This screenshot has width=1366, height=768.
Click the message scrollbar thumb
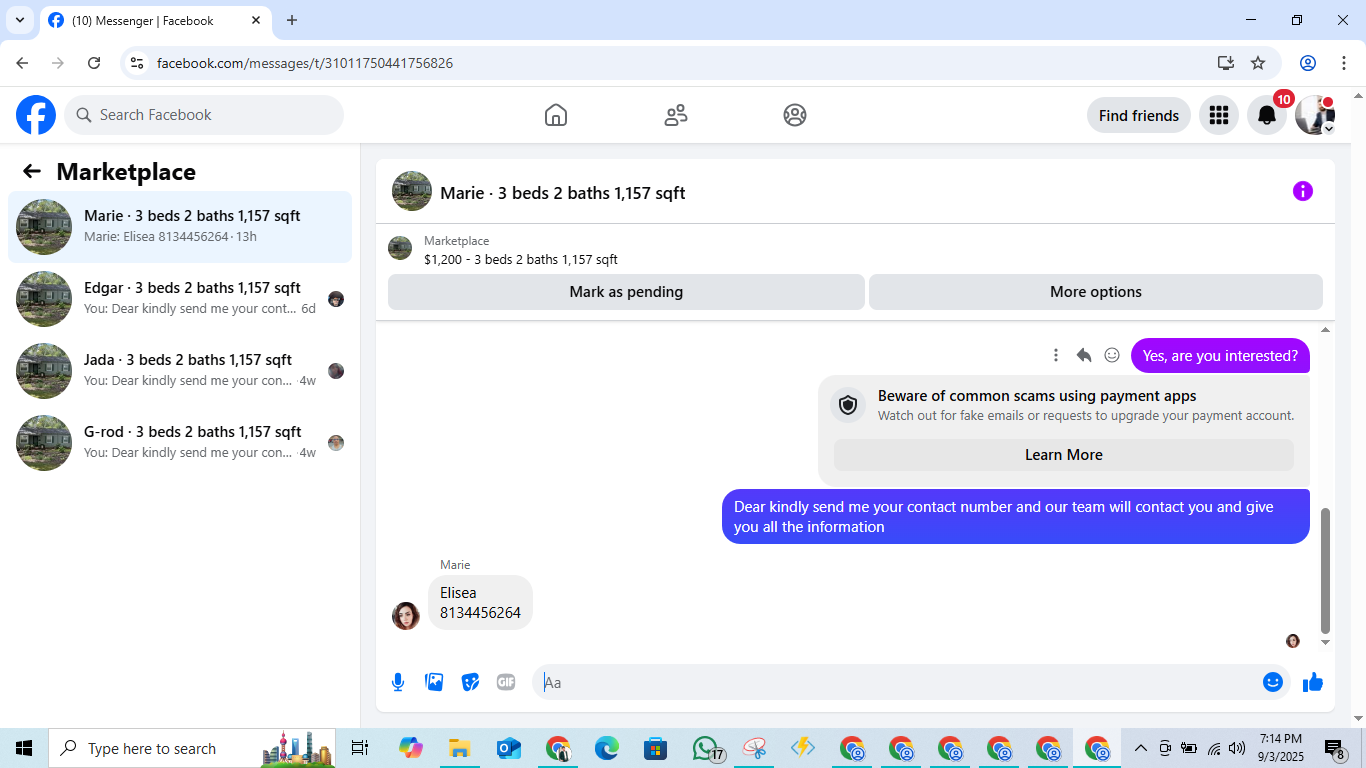pos(1326,570)
